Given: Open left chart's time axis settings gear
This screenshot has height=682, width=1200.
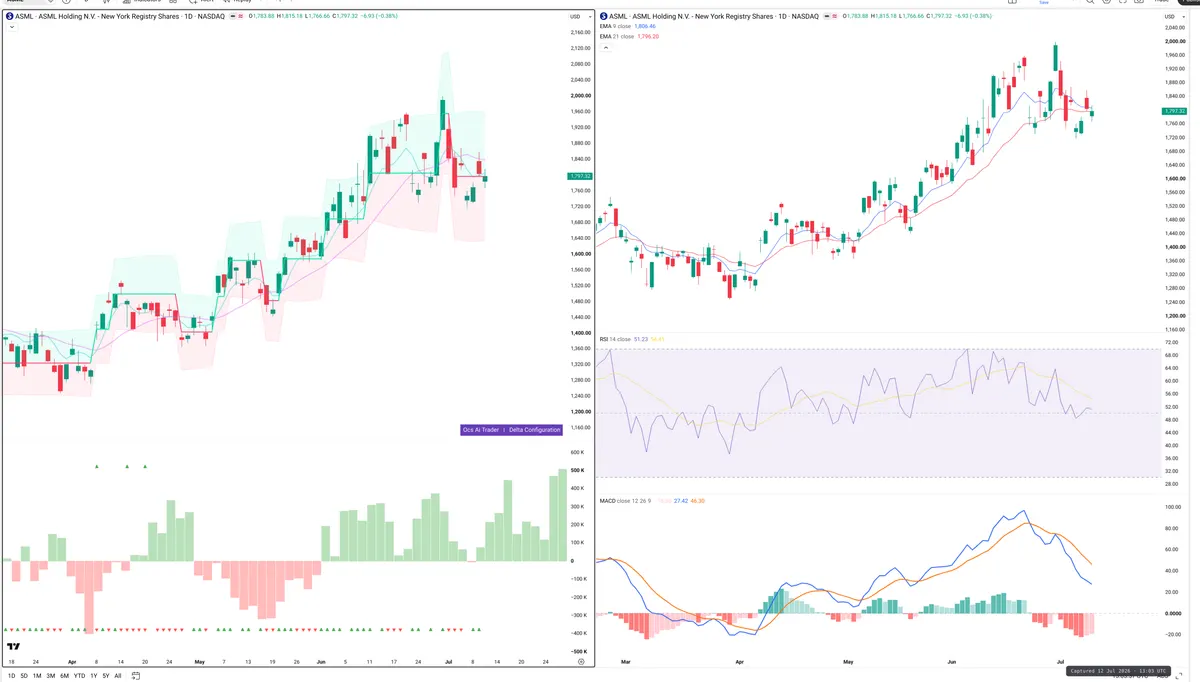Looking at the screenshot, I should point(582,662).
